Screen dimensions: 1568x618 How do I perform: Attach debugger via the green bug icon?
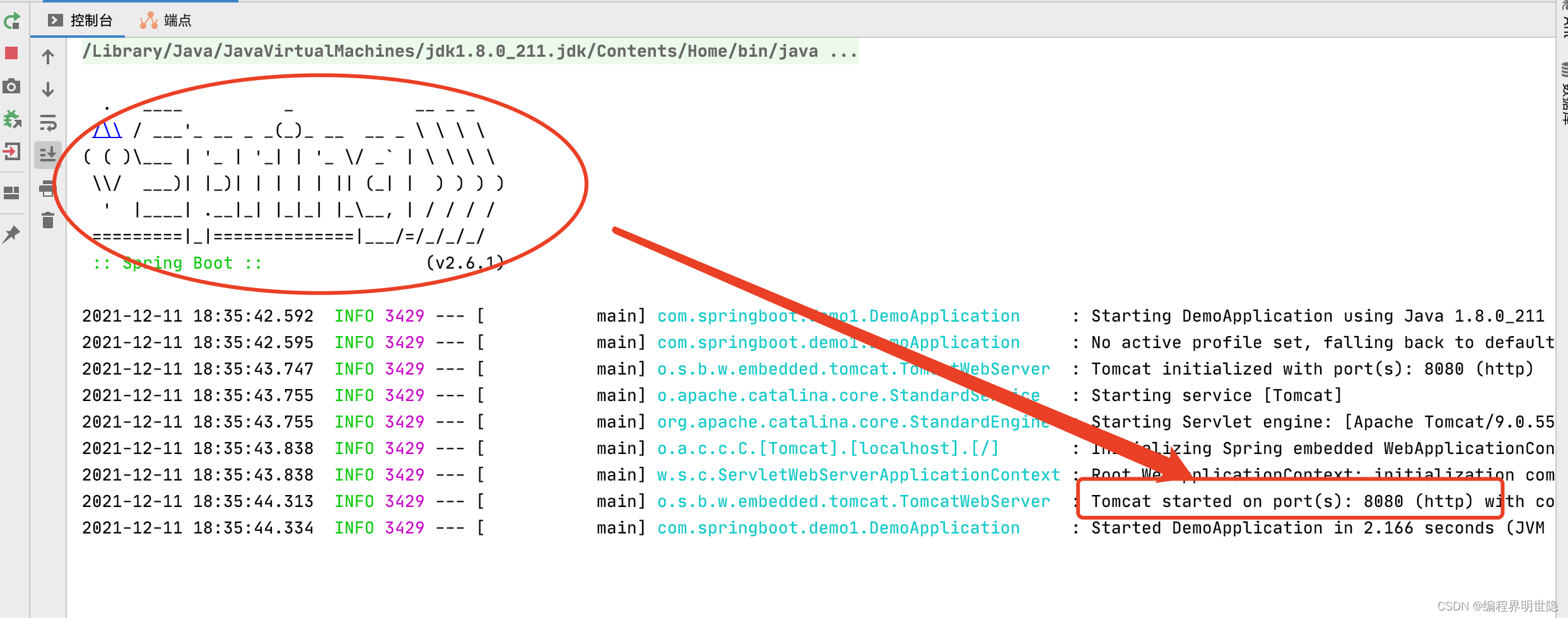(x=12, y=119)
